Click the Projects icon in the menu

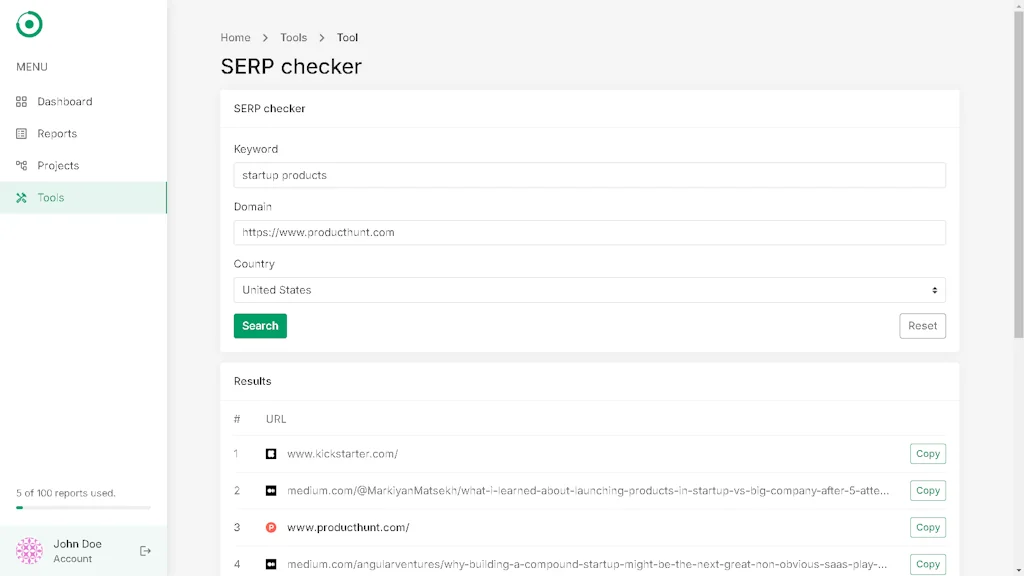tap(22, 165)
